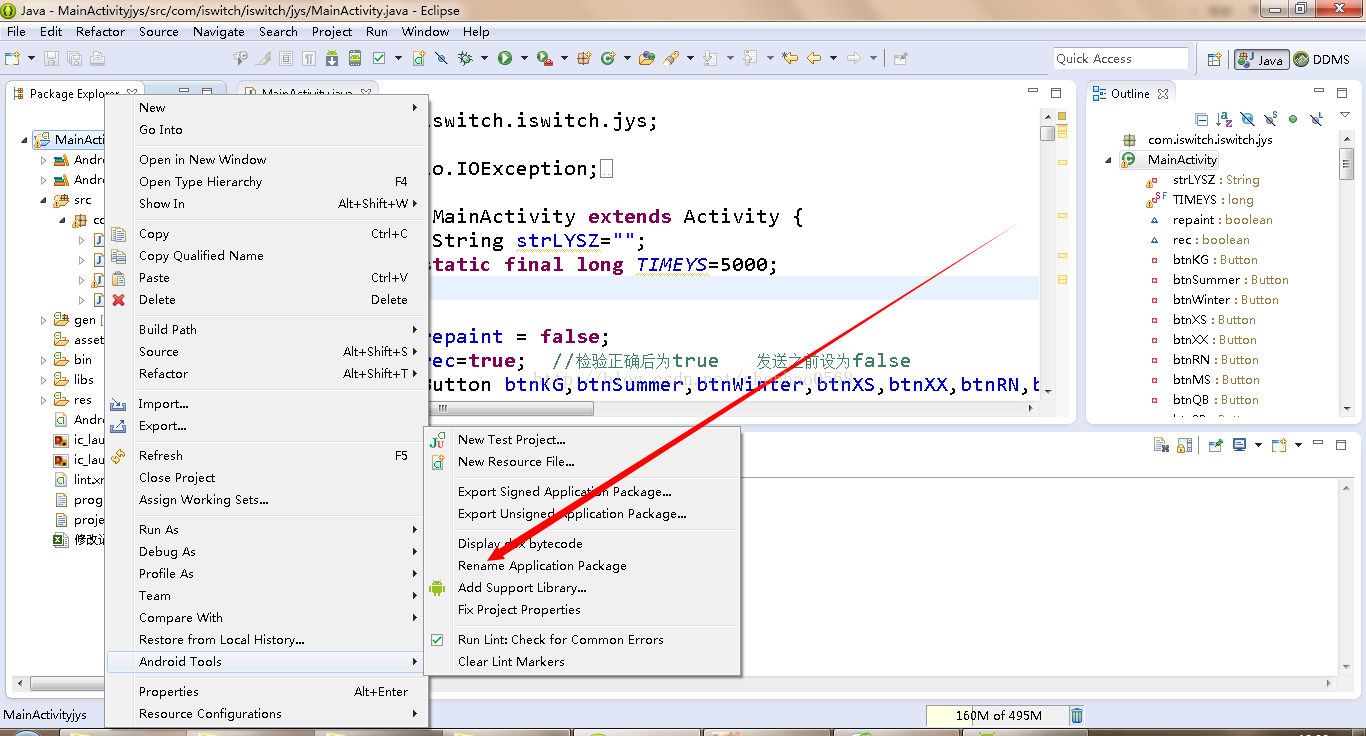Minimize the editor area with its minimize icon
Image resolution: width=1366 pixels, height=736 pixels.
(1033, 92)
